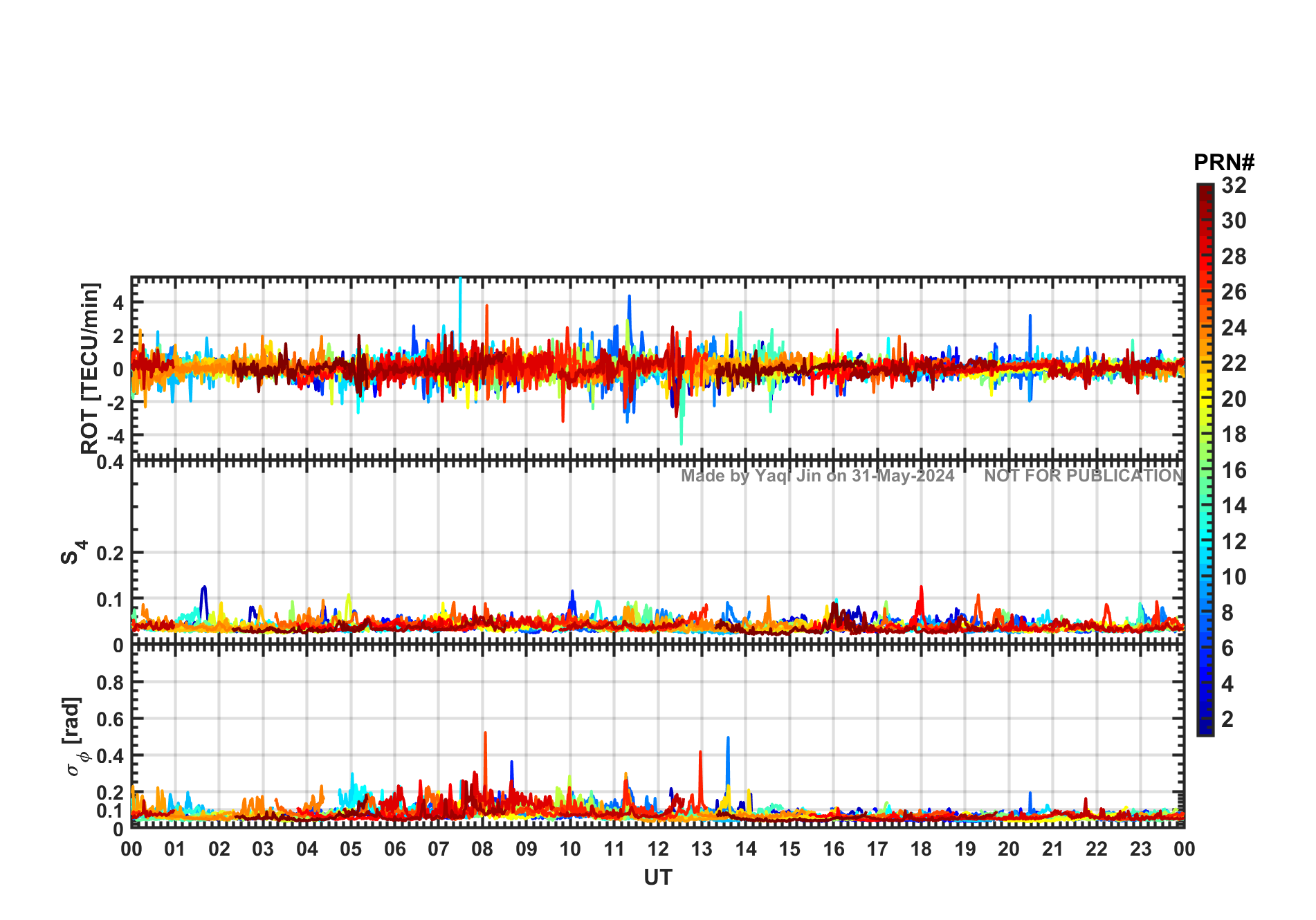Select hour 13 on the UT axis

coord(702,849)
